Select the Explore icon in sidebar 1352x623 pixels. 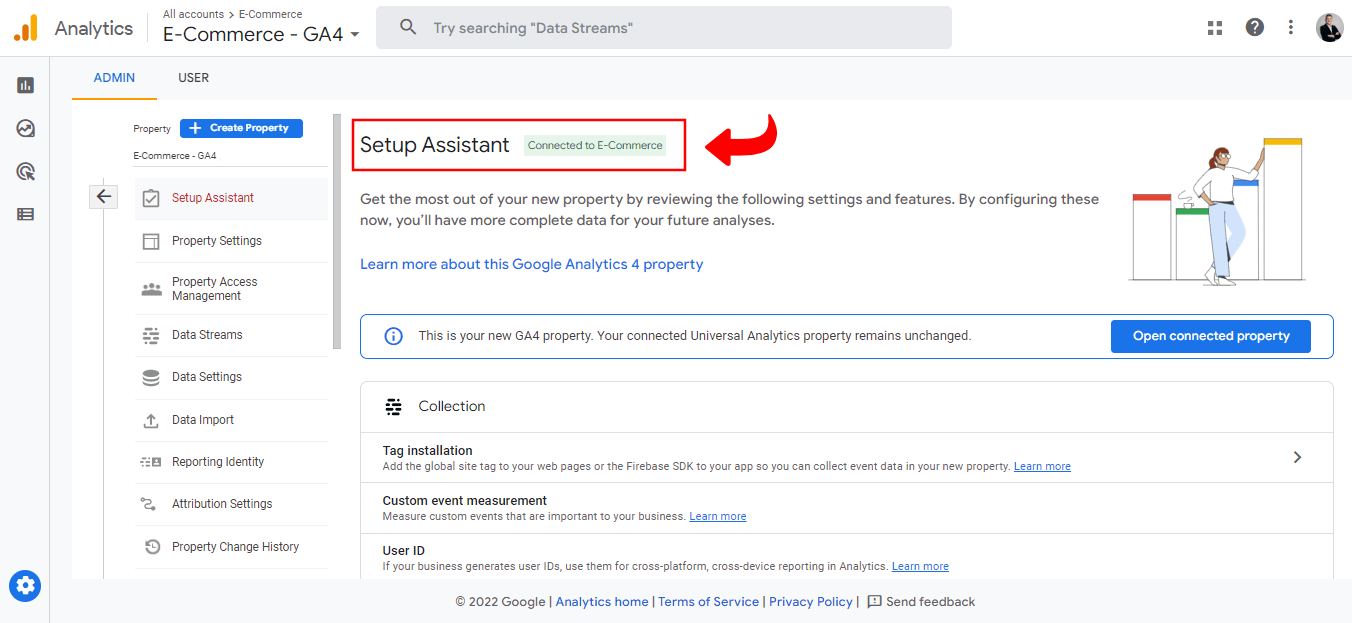tap(25, 128)
